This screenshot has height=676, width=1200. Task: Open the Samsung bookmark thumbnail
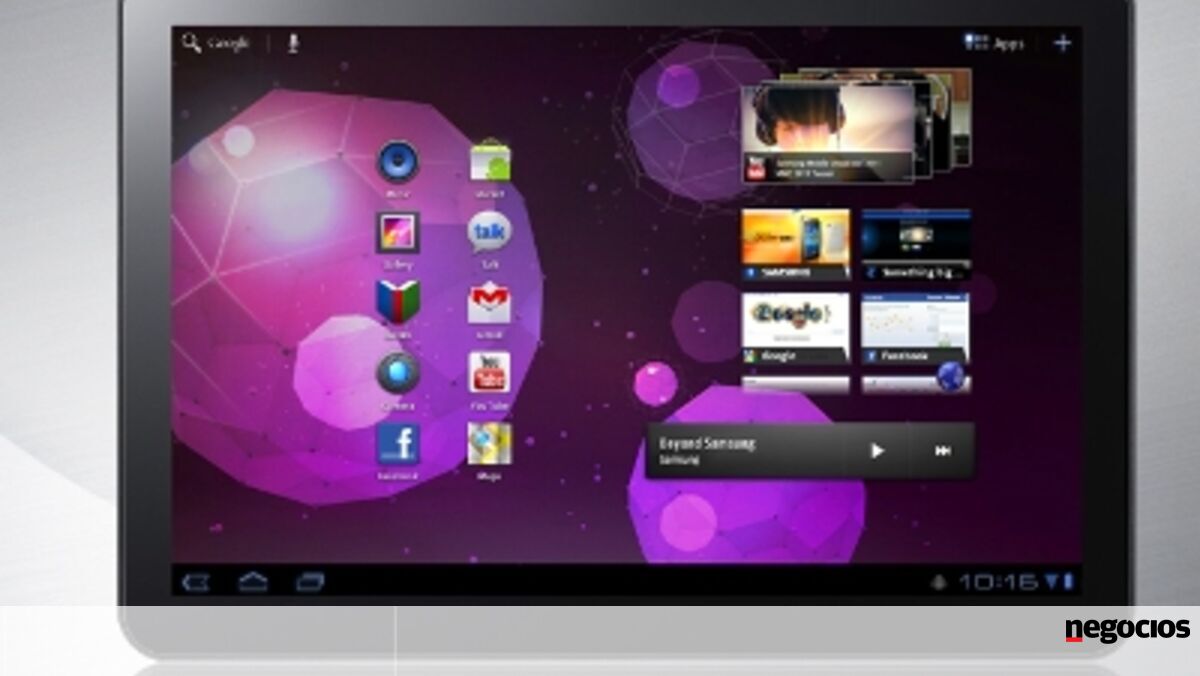795,243
